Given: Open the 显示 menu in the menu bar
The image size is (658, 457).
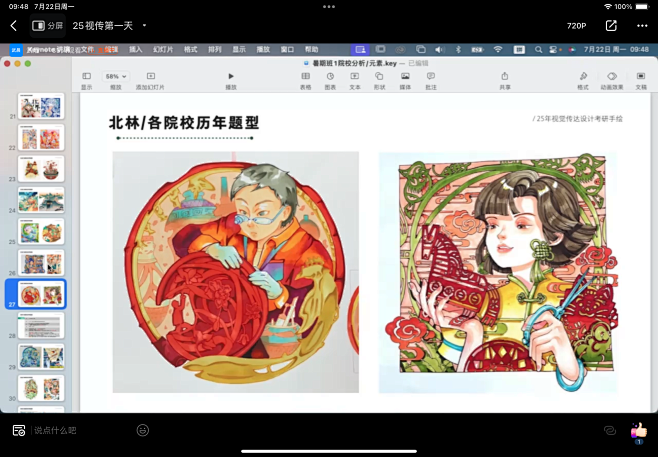Looking at the screenshot, I should pos(239,50).
